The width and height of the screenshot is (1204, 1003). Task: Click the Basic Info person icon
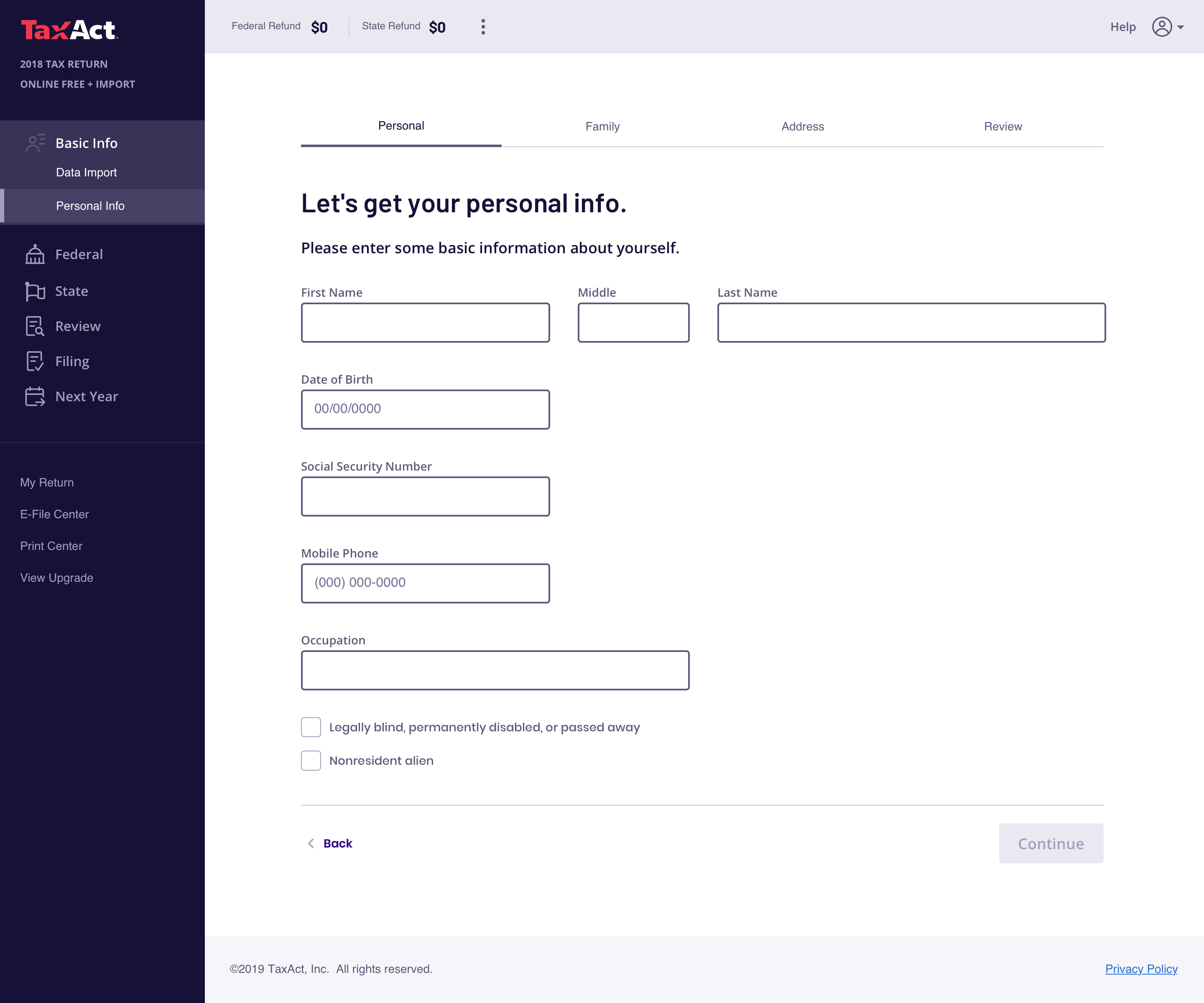pyautogui.click(x=35, y=143)
